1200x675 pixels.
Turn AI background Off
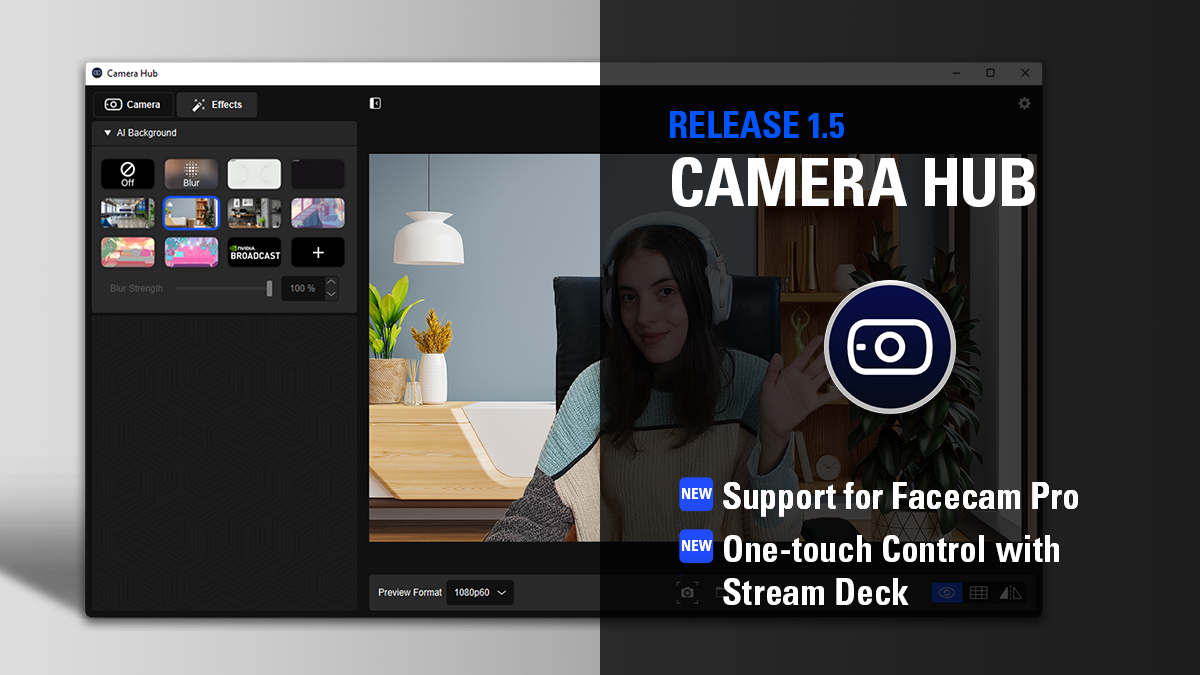coord(128,174)
